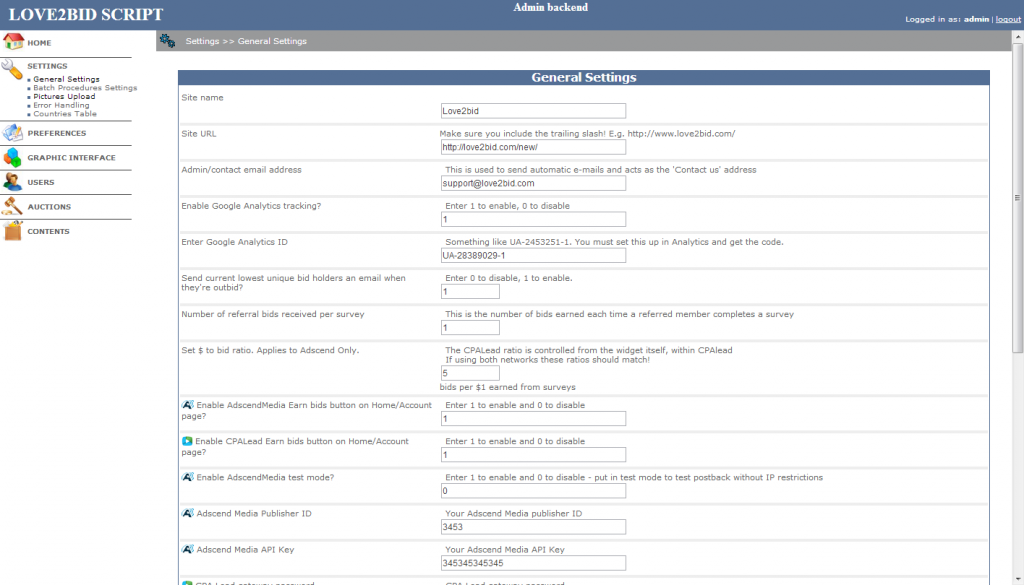Viewport: 1024px width, 585px height.
Task: Click the Contents box icon
Action: point(12,230)
